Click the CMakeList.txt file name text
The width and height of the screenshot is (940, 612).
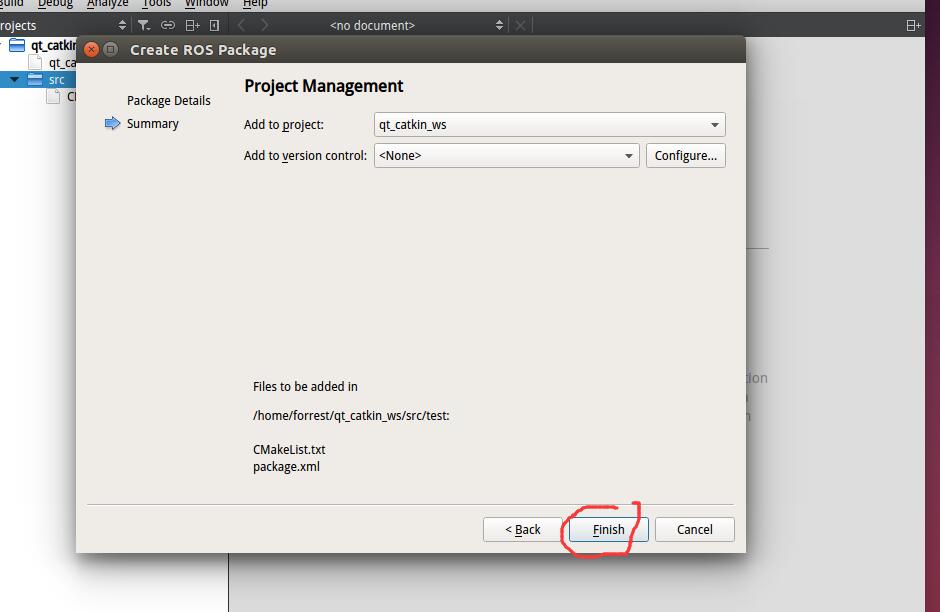point(289,450)
